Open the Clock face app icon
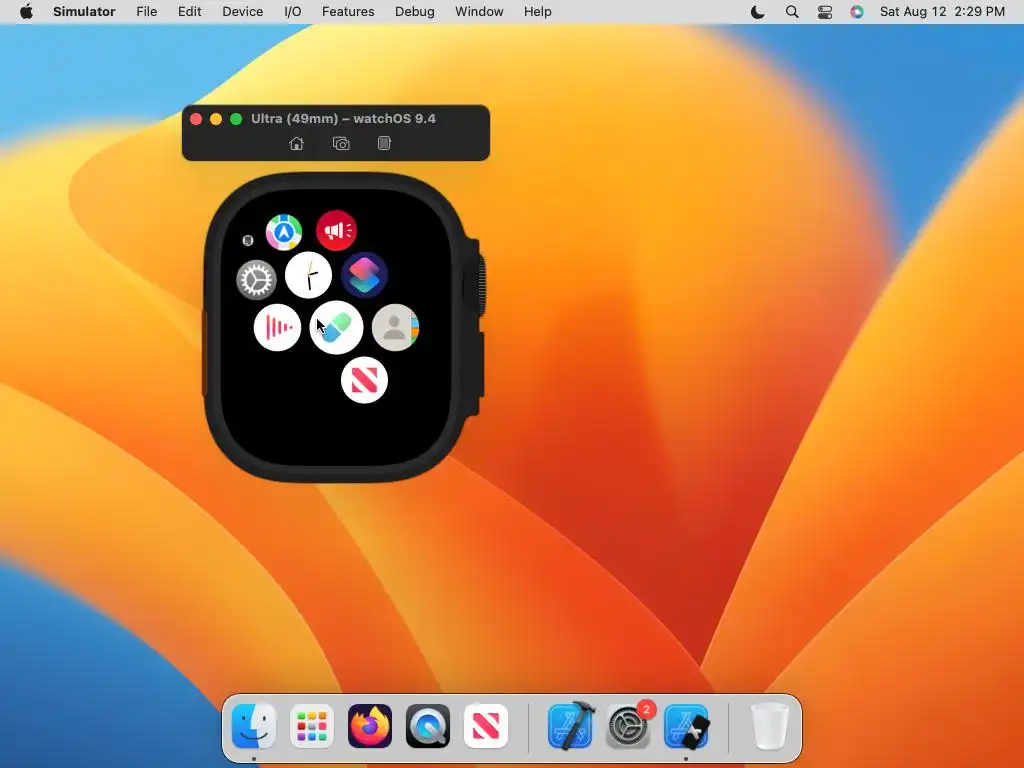Viewport: 1024px width, 768px height. (309, 275)
